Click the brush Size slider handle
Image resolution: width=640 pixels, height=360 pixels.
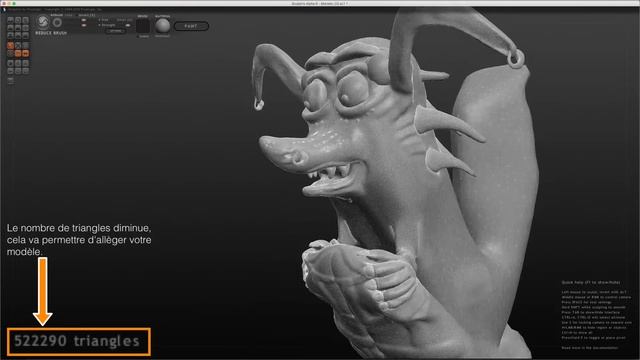click(x=84, y=20)
